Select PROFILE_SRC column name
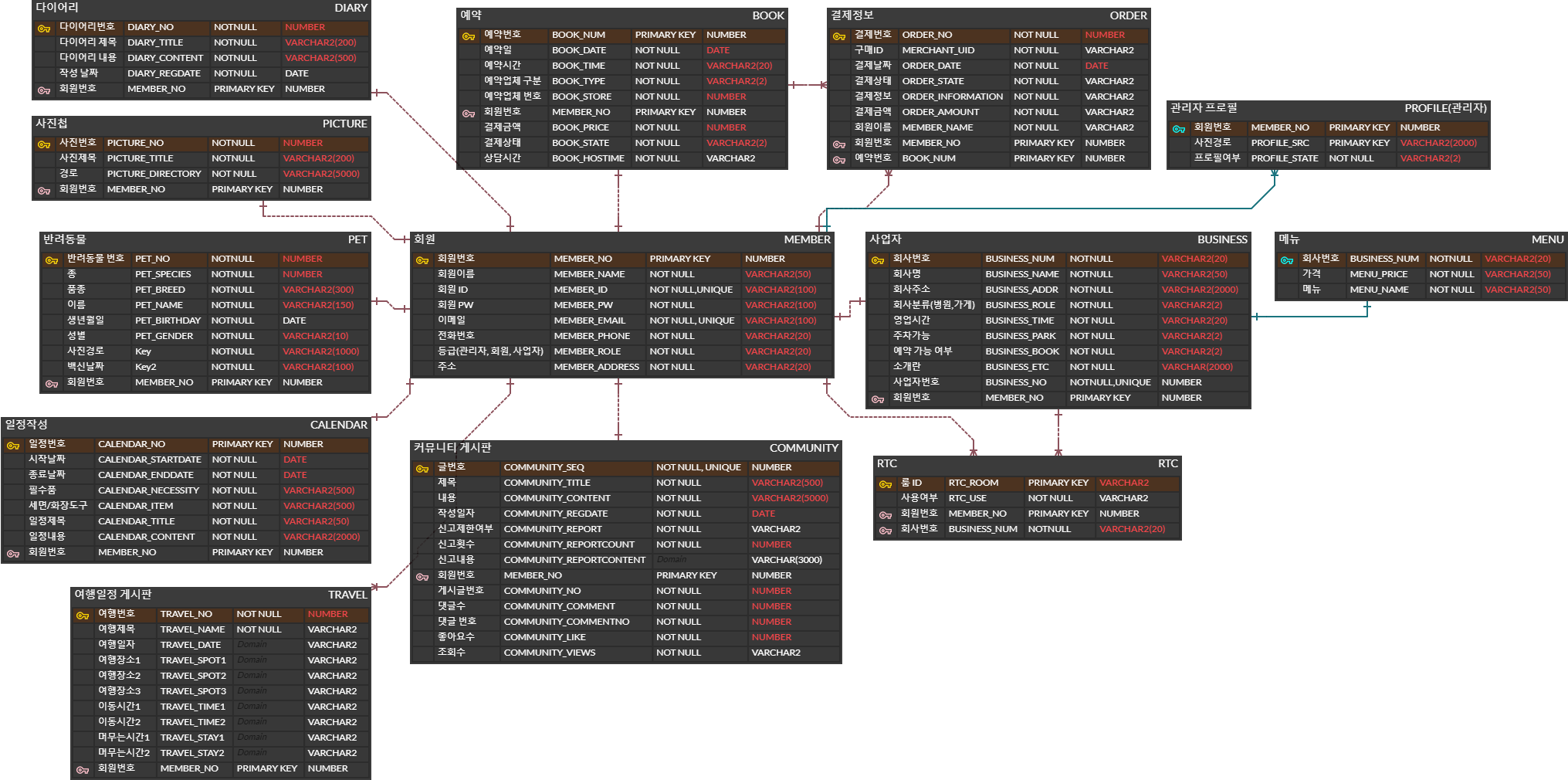 click(x=1280, y=143)
